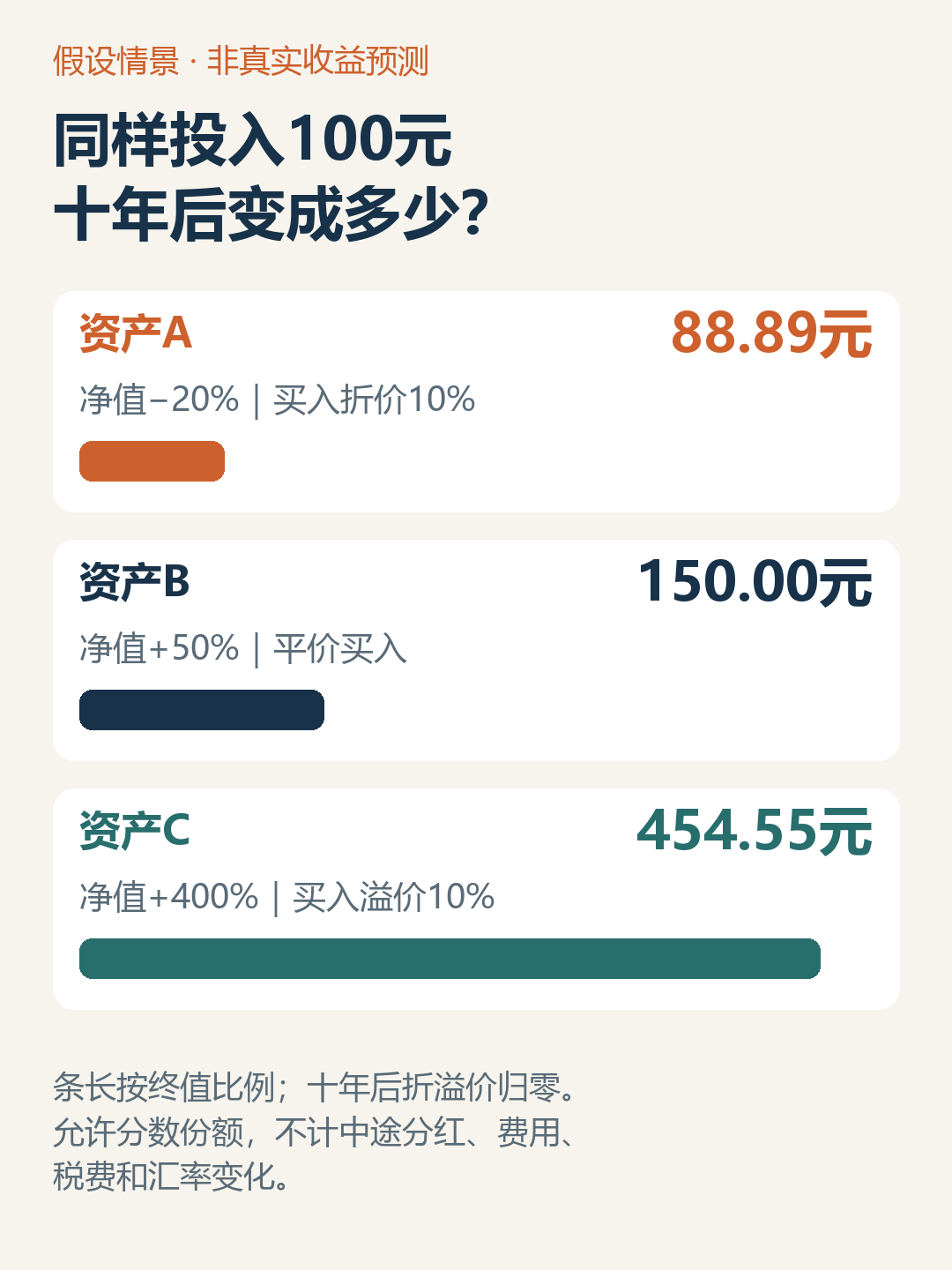Click the dark navy bar for 资产B
The height and width of the screenshot is (1270, 952).
click(x=202, y=710)
